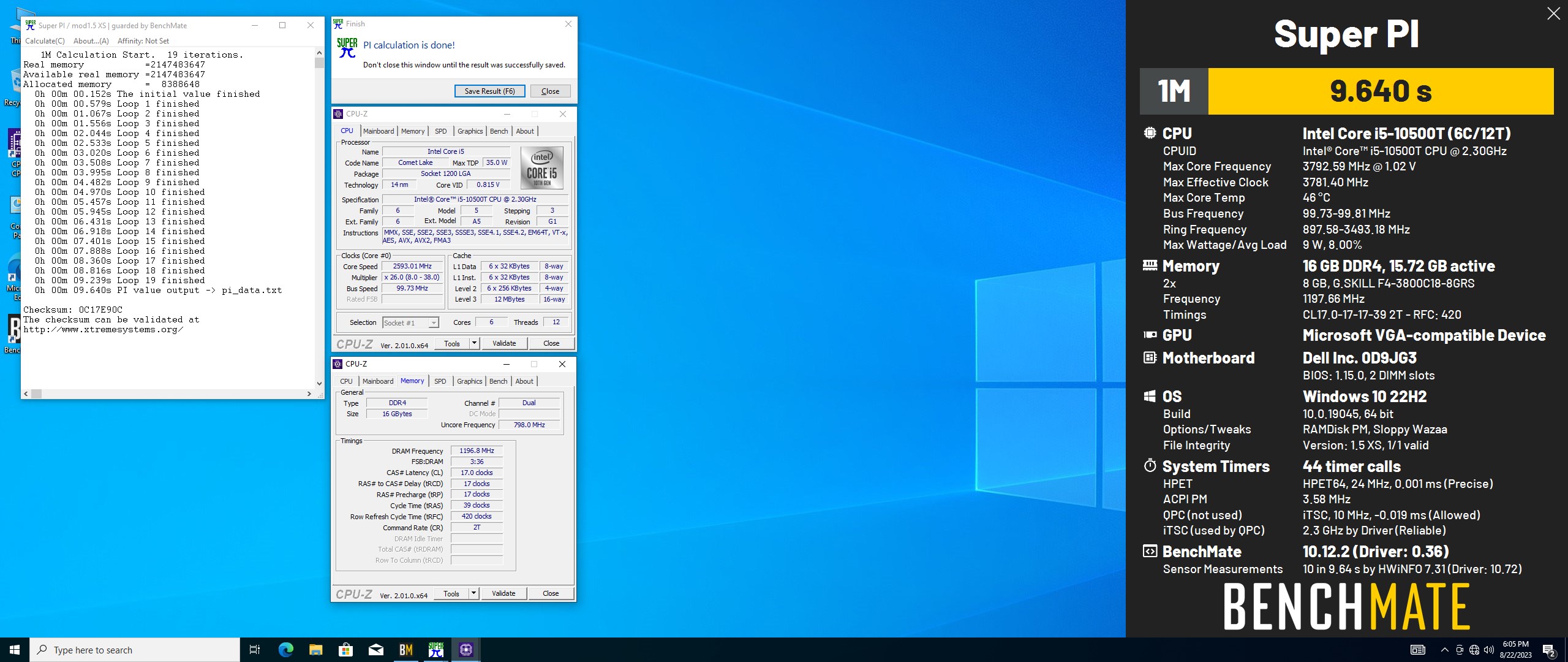Click Close button in upper CPU-Z
Viewport: 1568px width, 662px height.
[x=551, y=344]
